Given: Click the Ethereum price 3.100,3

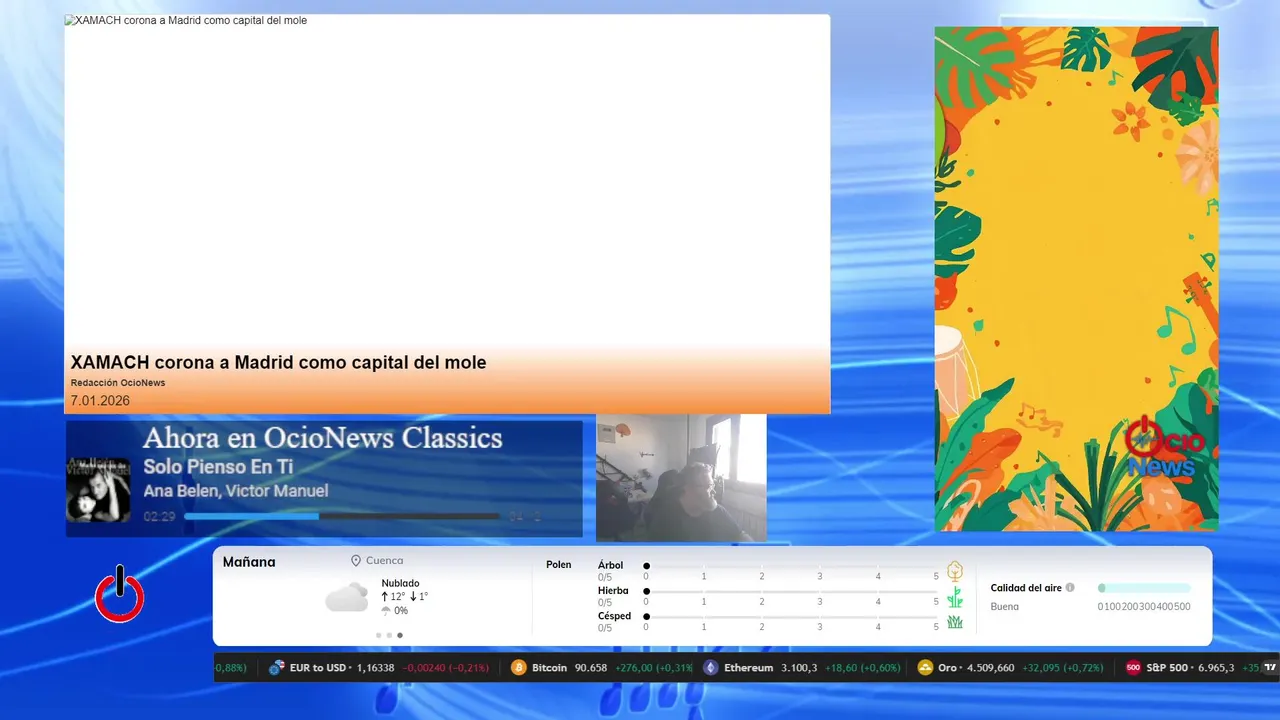Looking at the screenshot, I should [x=799, y=668].
